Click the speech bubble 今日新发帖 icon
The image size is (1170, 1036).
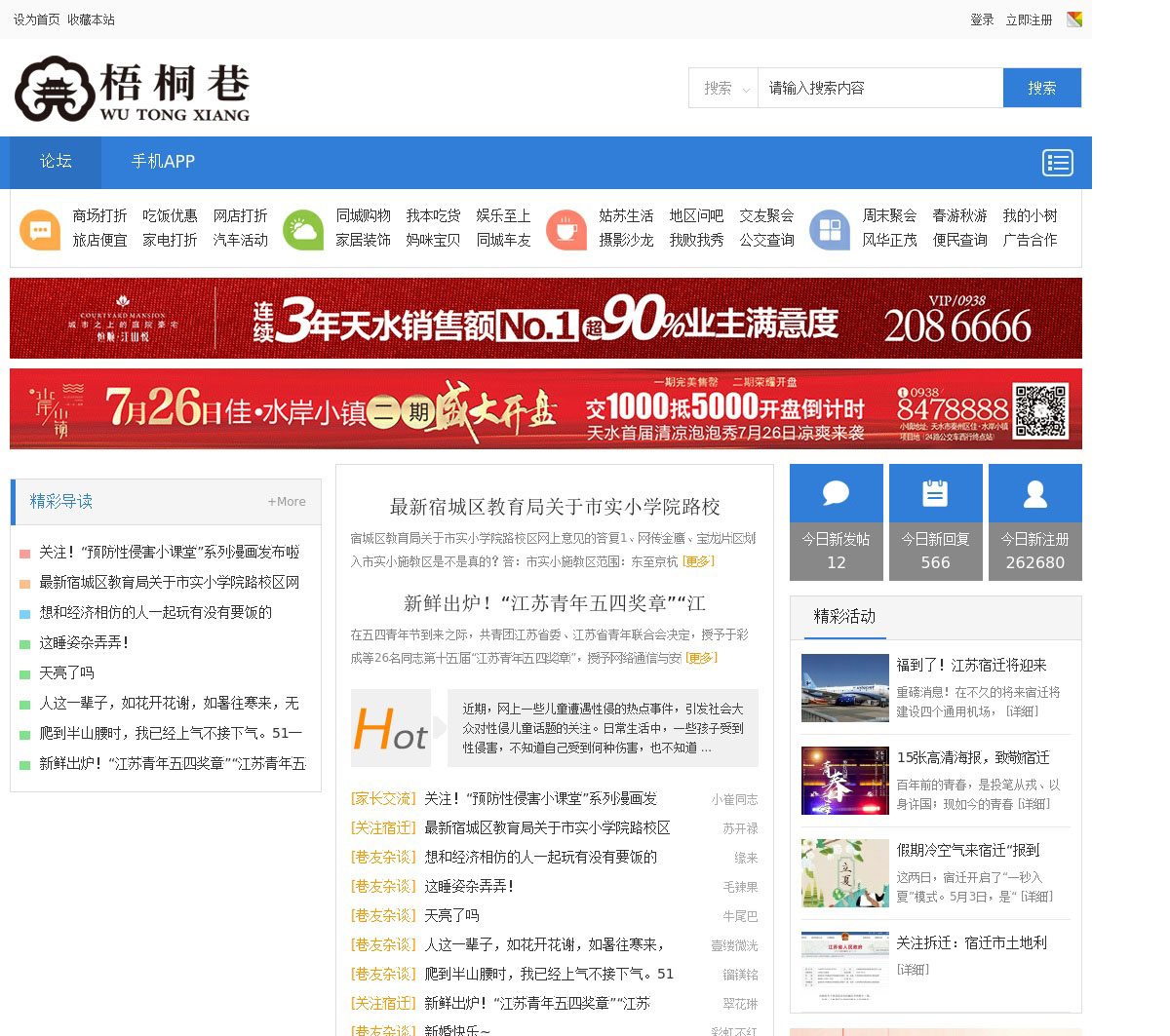click(x=836, y=494)
